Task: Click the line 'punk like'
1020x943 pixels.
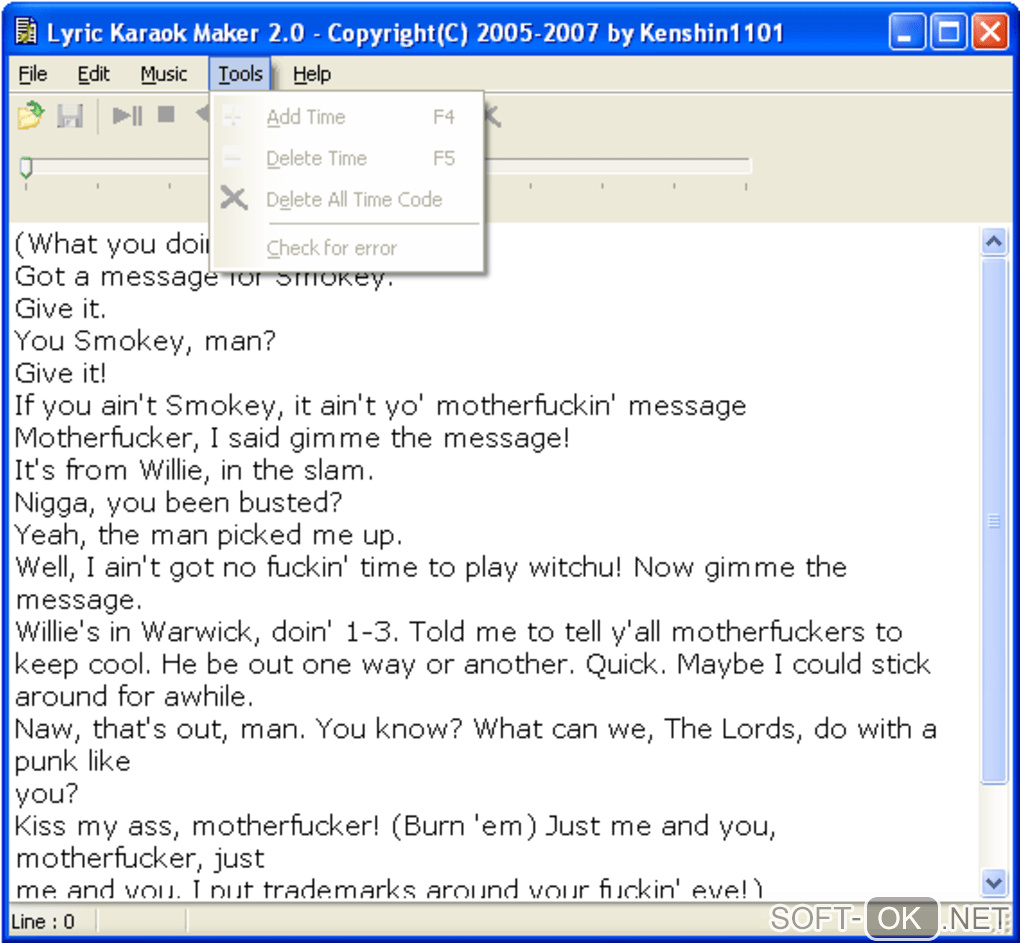Action: click(x=72, y=762)
